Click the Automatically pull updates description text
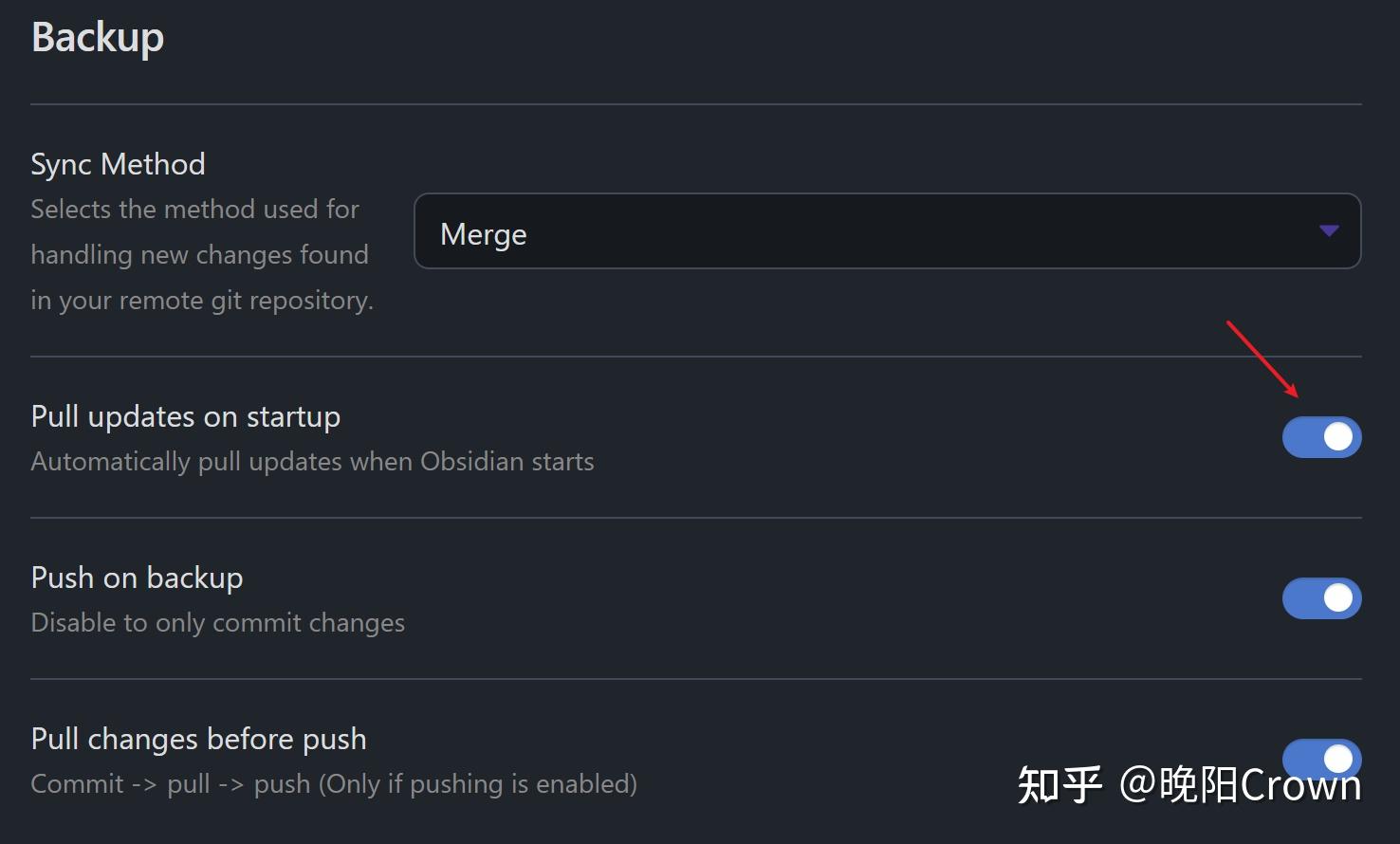This screenshot has width=1400, height=844. pos(312,461)
